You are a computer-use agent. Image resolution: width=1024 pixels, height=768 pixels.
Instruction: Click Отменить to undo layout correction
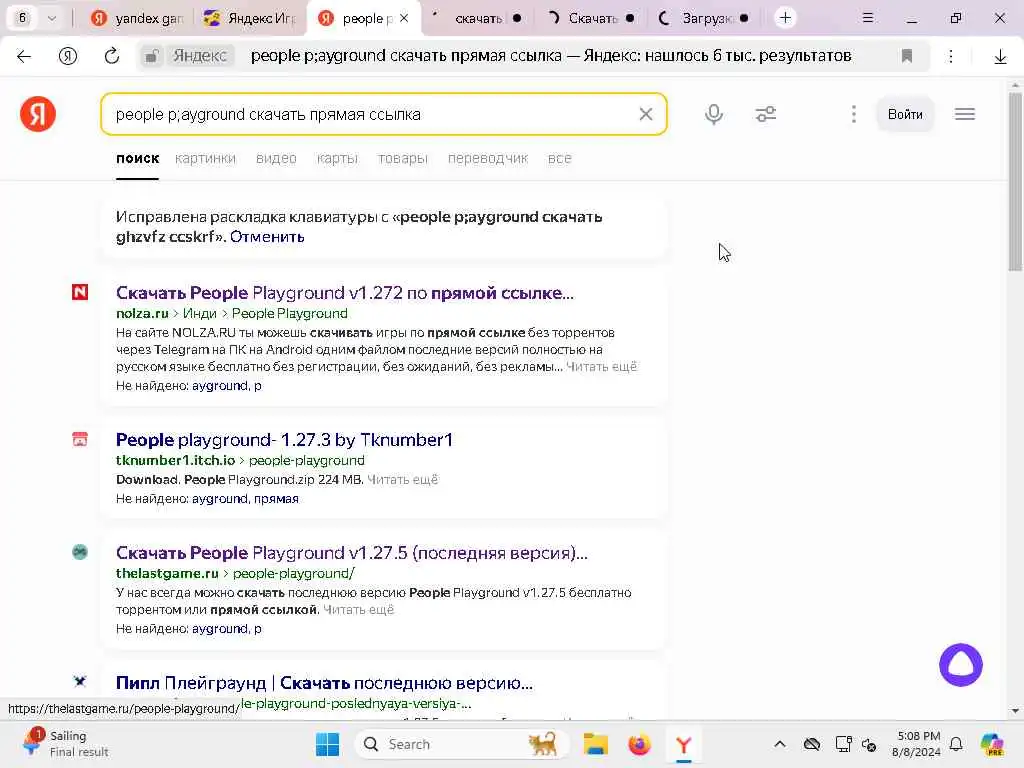[267, 236]
